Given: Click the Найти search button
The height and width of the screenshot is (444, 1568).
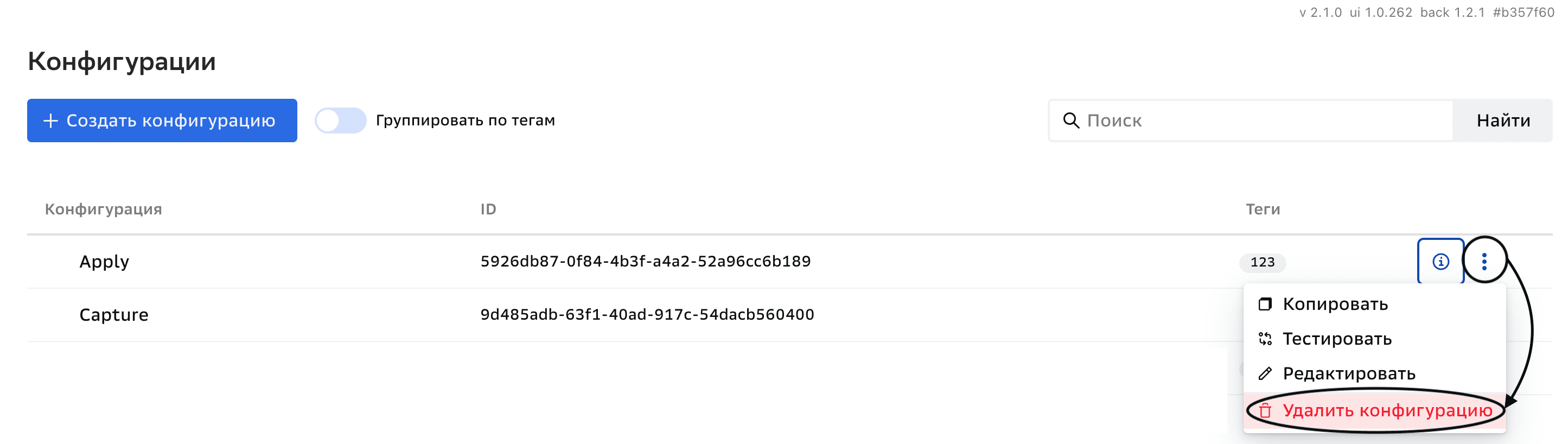Looking at the screenshot, I should (1503, 120).
